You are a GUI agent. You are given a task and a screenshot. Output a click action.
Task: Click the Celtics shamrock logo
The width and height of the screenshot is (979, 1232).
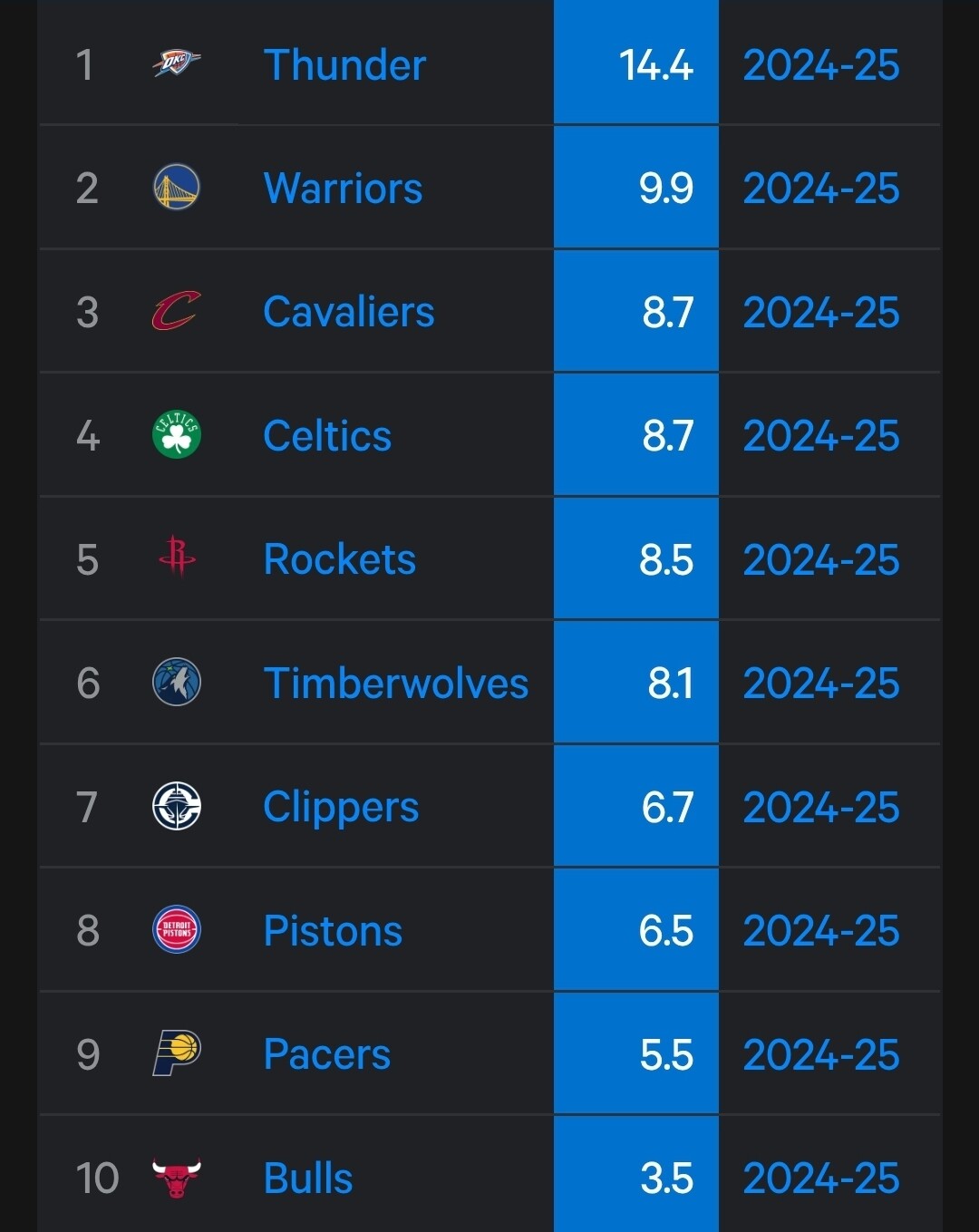[x=177, y=435]
